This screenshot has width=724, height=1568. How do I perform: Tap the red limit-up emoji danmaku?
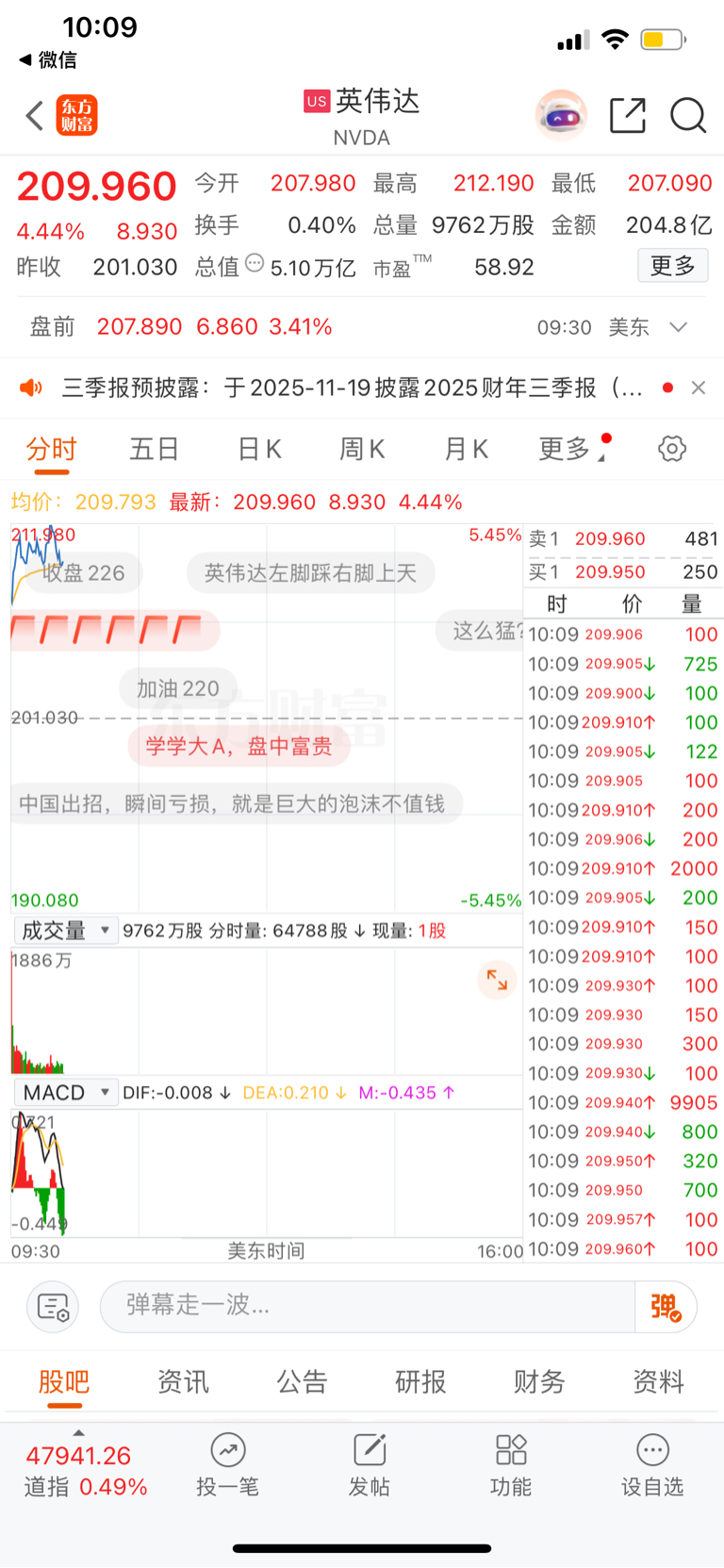point(115,631)
